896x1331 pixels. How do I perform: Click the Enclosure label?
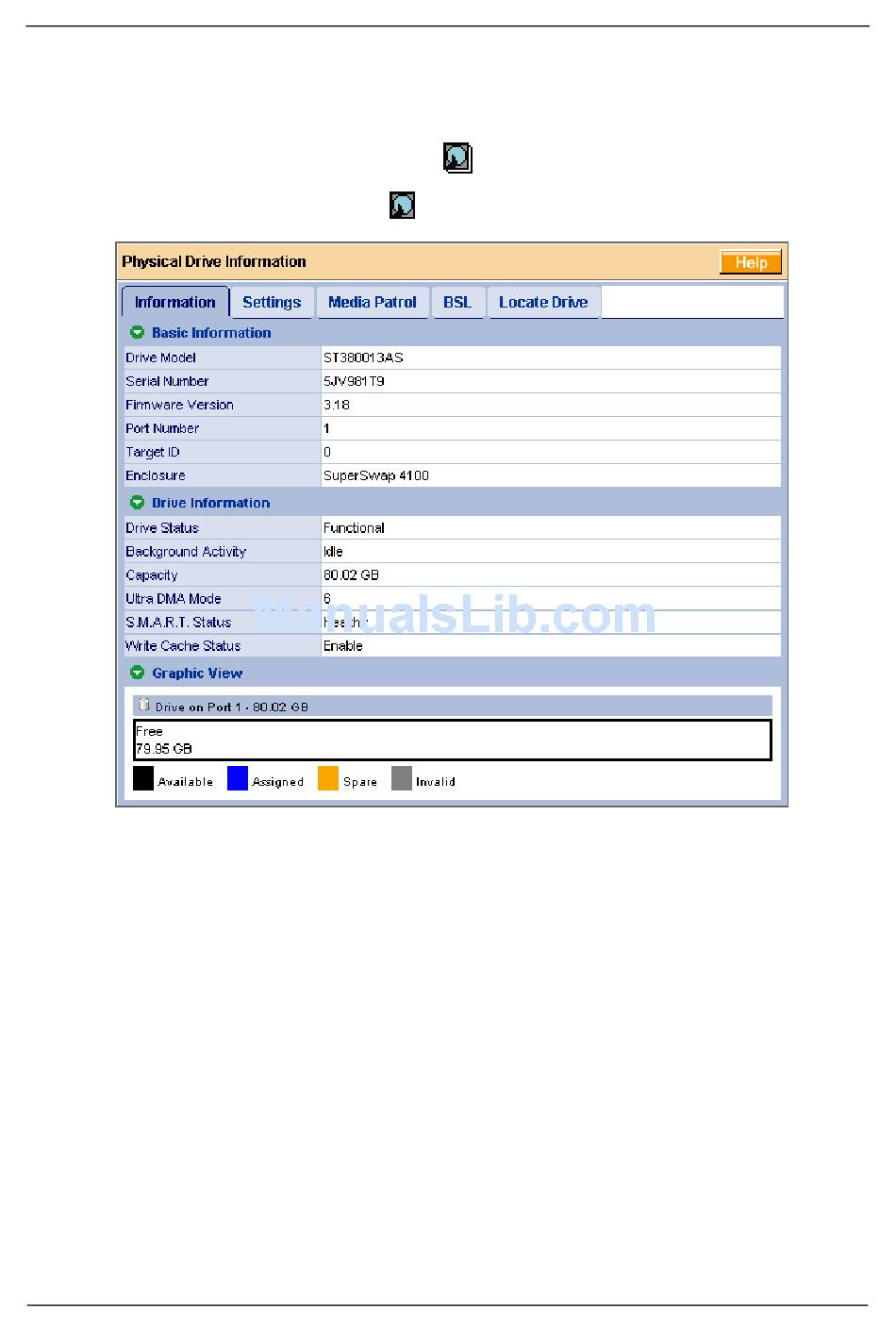156,475
